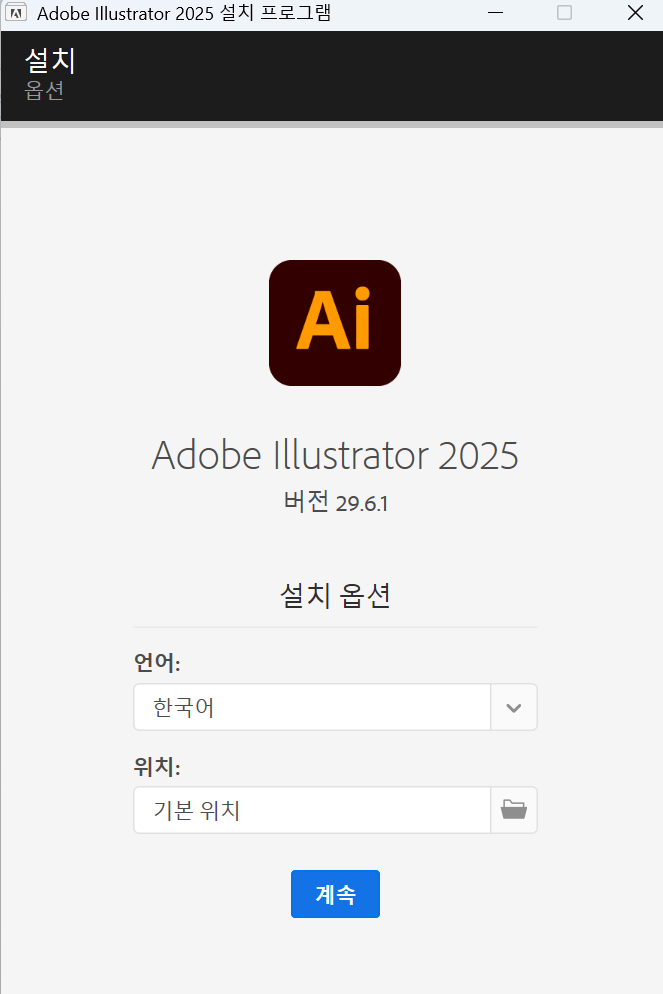Expand the 언어 dropdown arrow

click(x=513, y=707)
